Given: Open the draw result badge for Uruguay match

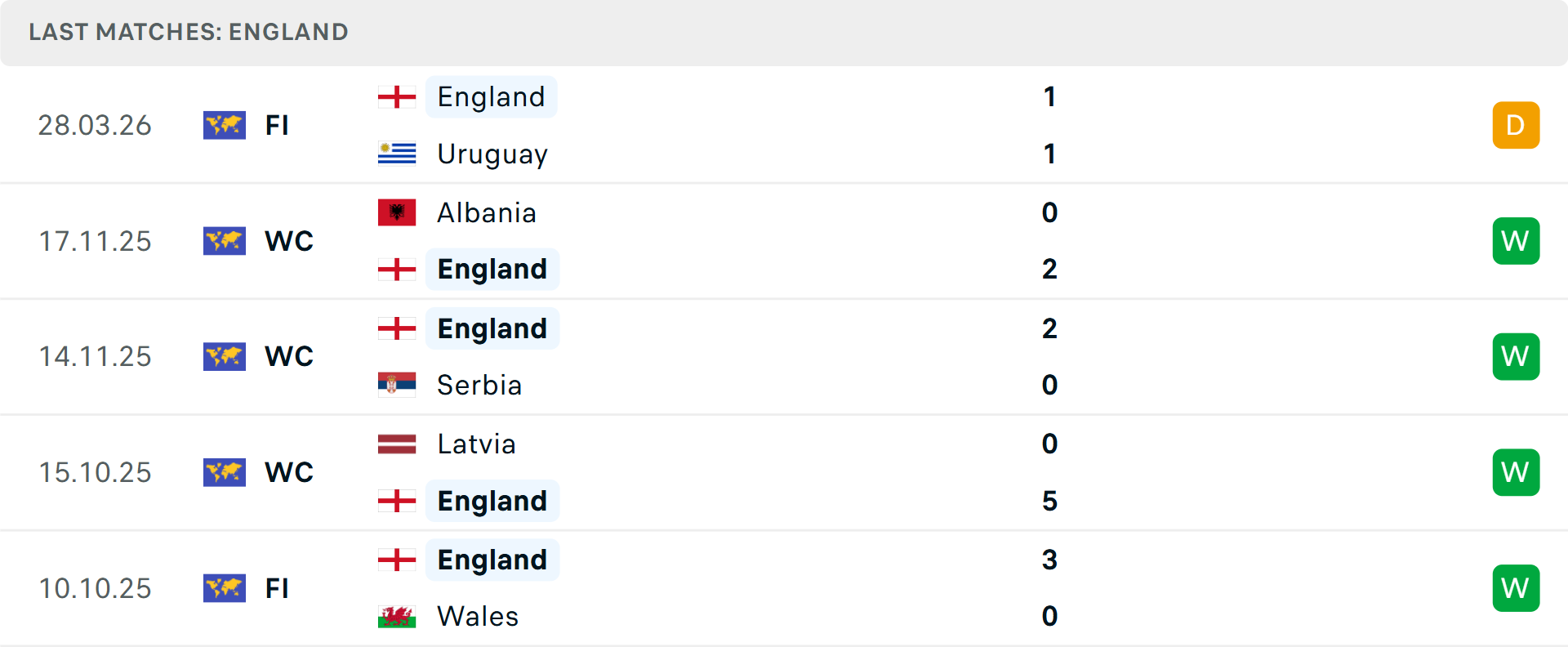Looking at the screenshot, I should tap(1516, 125).
